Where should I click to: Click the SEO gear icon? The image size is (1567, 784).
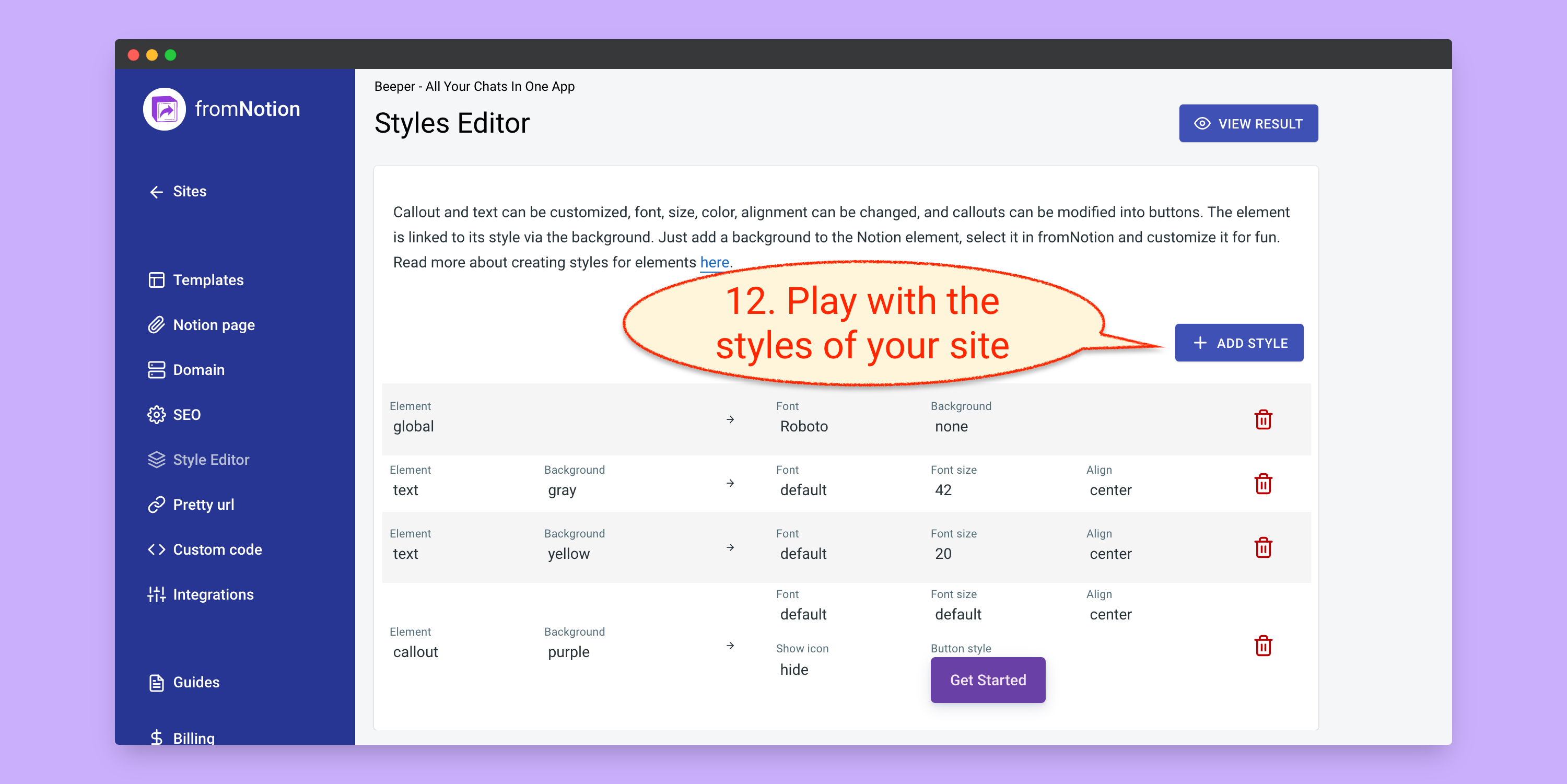coord(156,415)
